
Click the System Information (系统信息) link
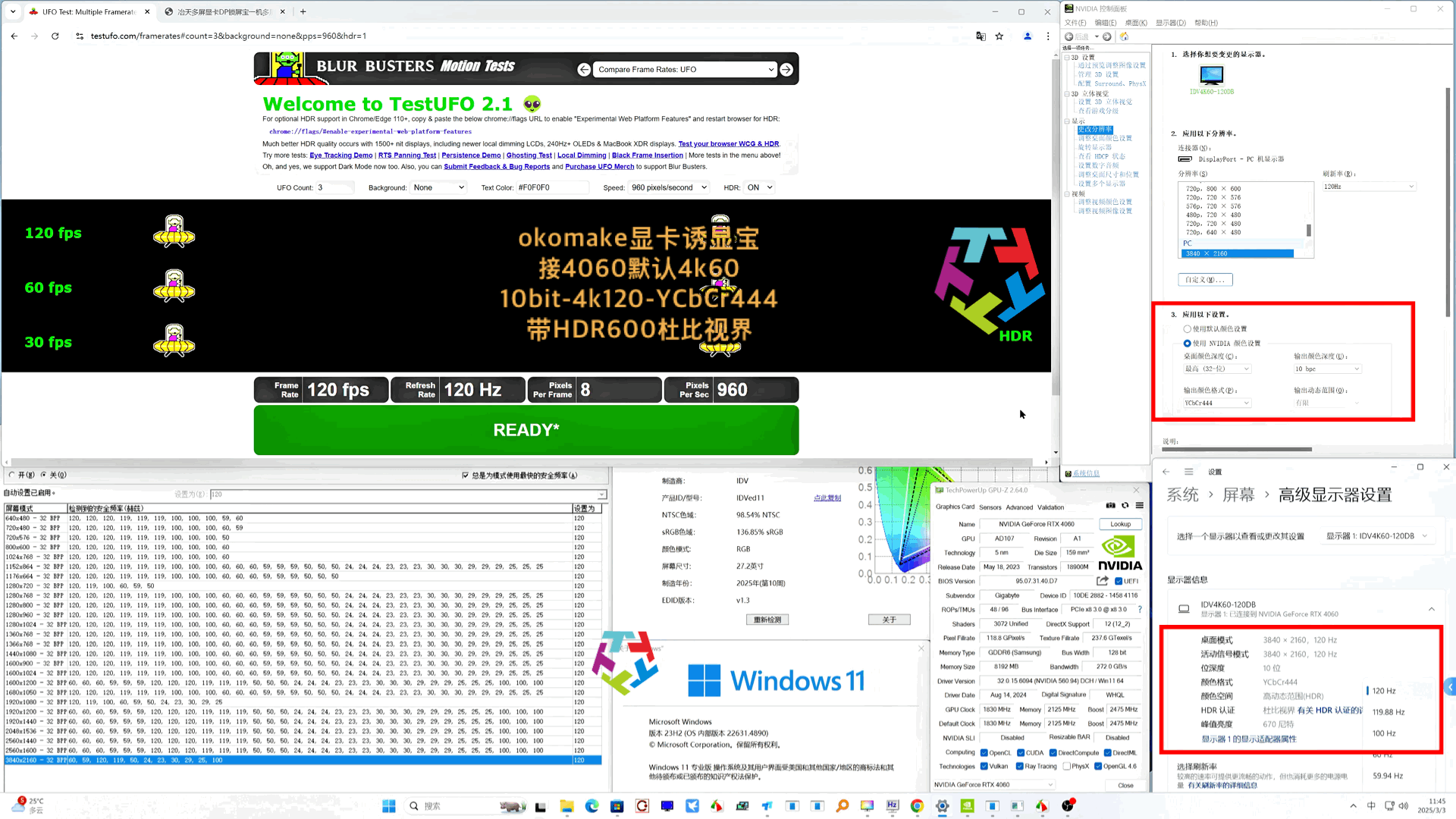[1085, 474]
